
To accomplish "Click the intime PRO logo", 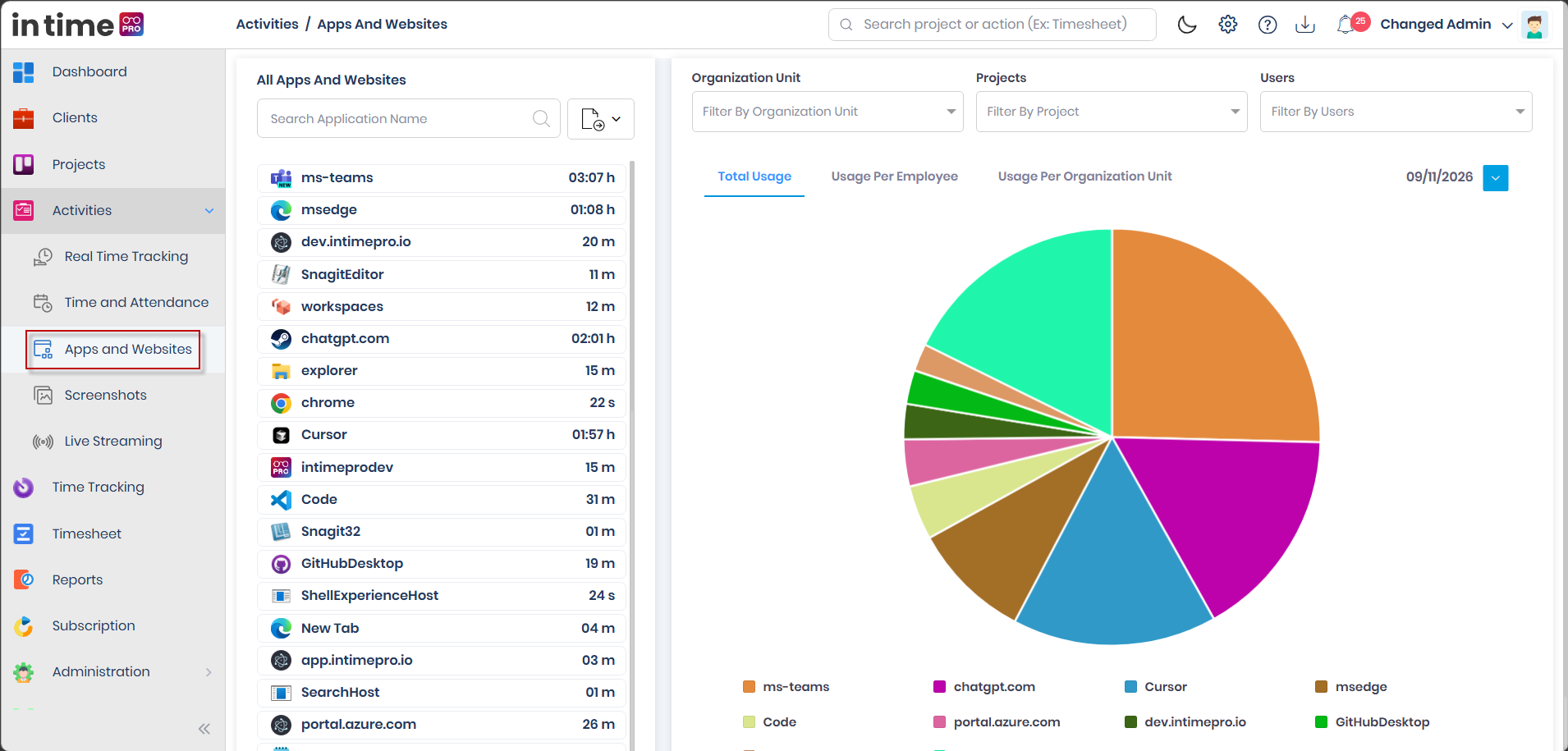I will (x=78, y=25).
